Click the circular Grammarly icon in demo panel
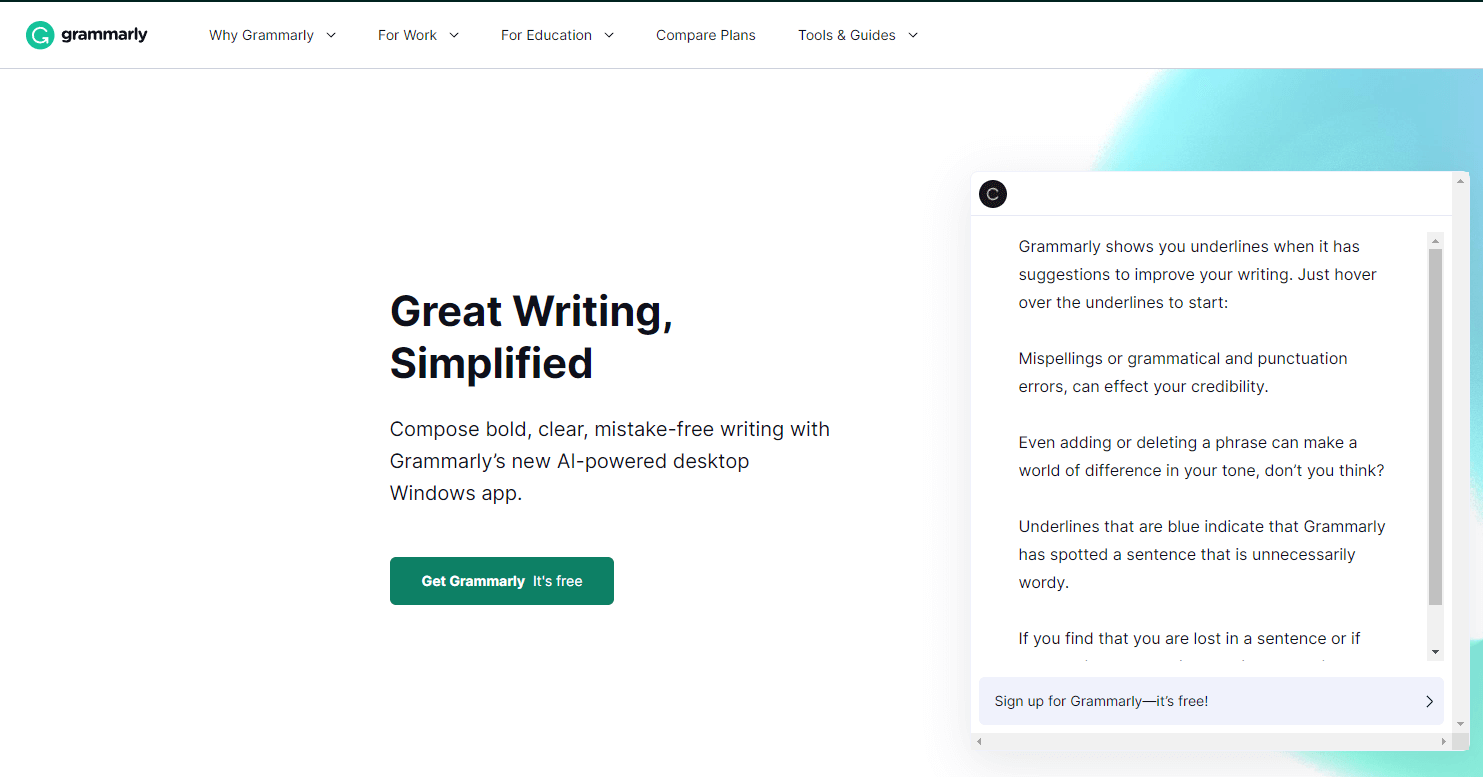This screenshot has width=1483, height=777. (993, 195)
